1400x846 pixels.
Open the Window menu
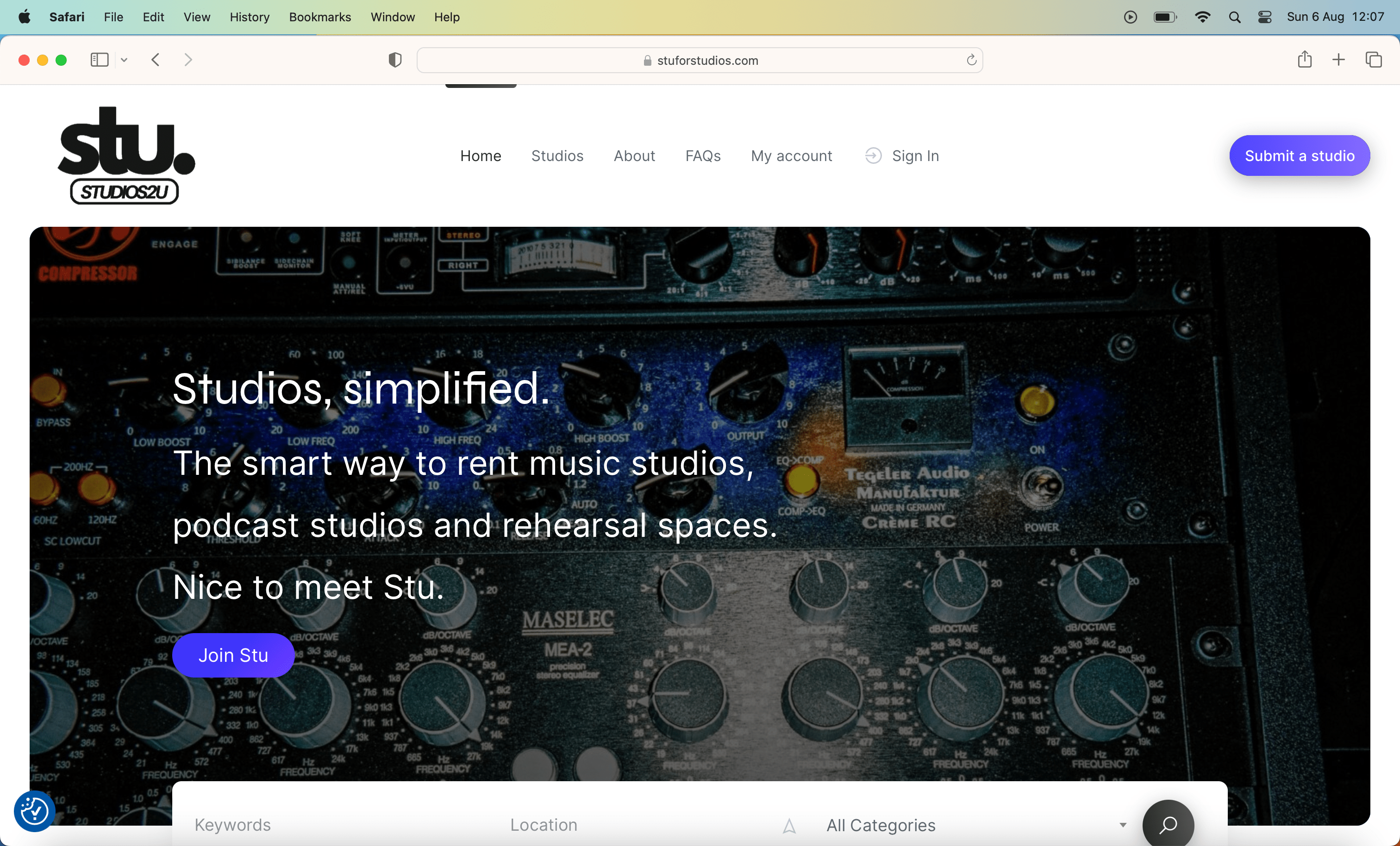tap(393, 17)
